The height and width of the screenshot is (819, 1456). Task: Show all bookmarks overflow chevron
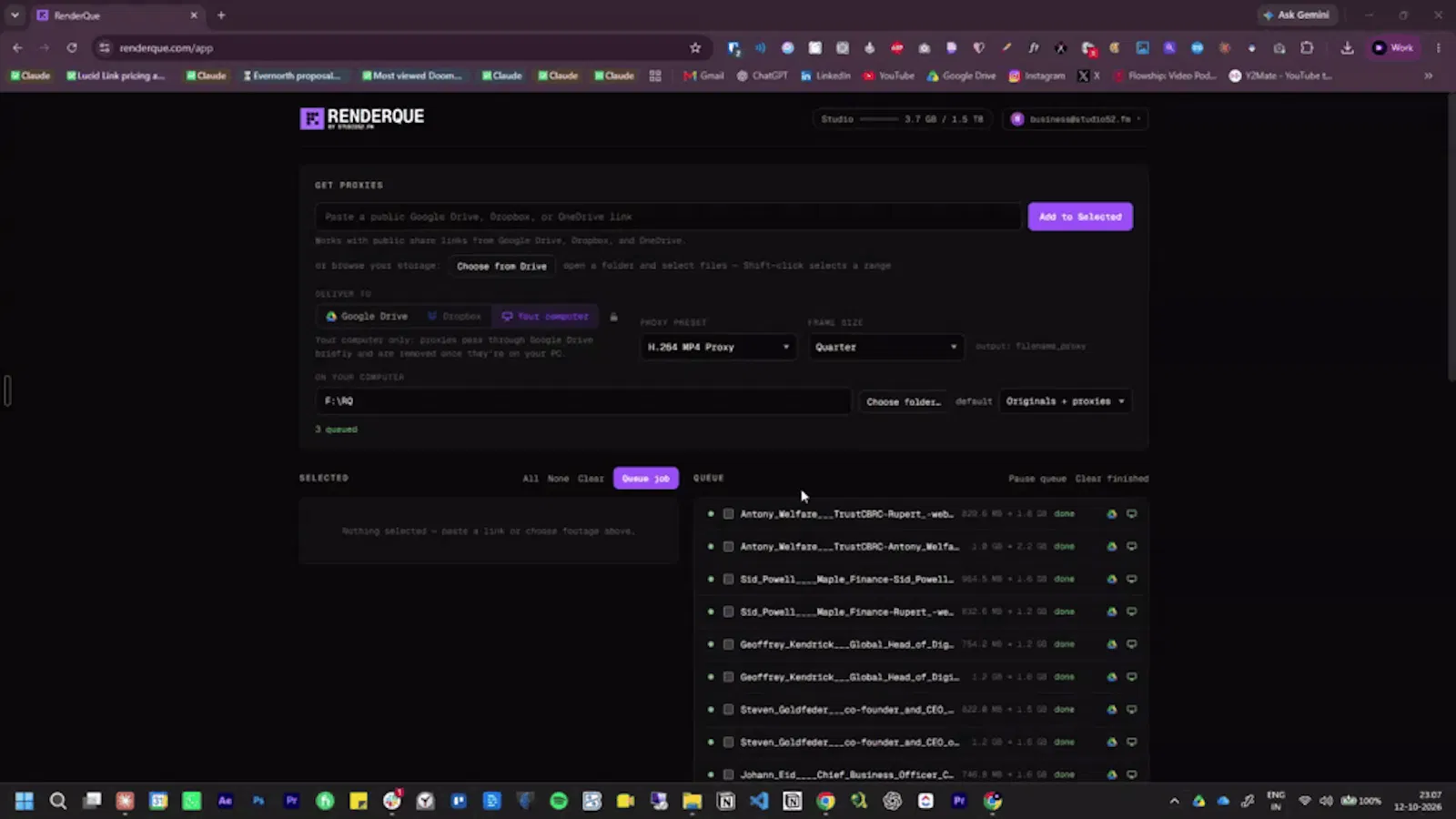1428,76
